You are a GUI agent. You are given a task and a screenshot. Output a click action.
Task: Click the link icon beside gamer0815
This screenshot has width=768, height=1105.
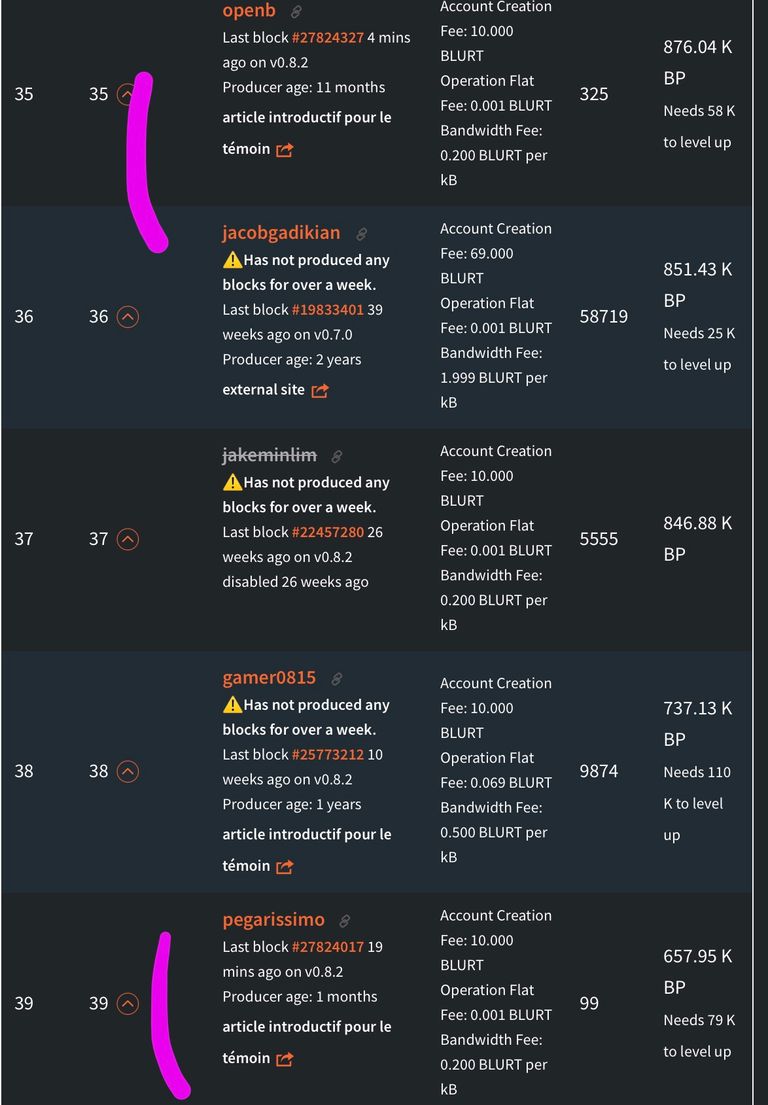tap(337, 679)
